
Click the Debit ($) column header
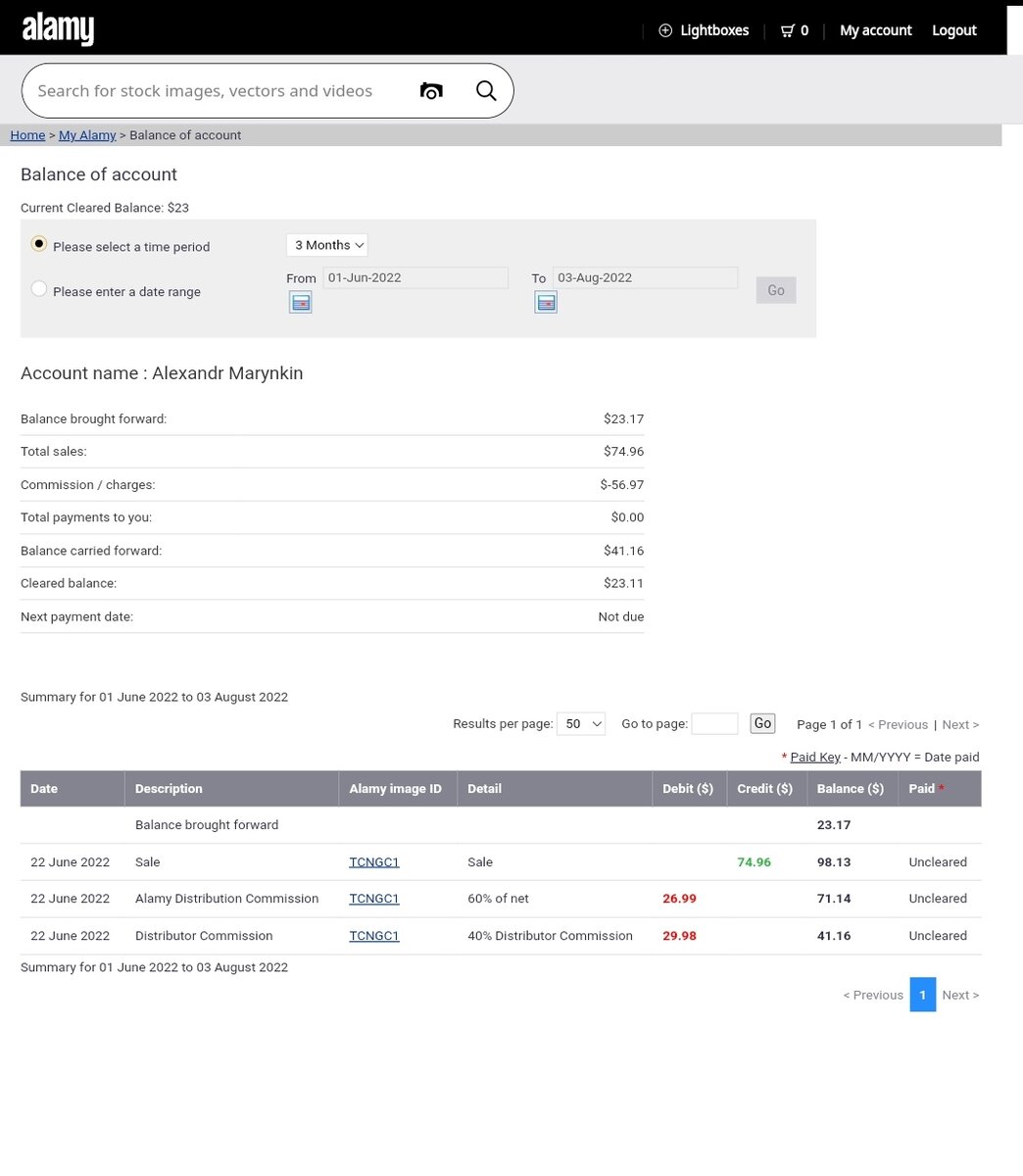point(689,789)
